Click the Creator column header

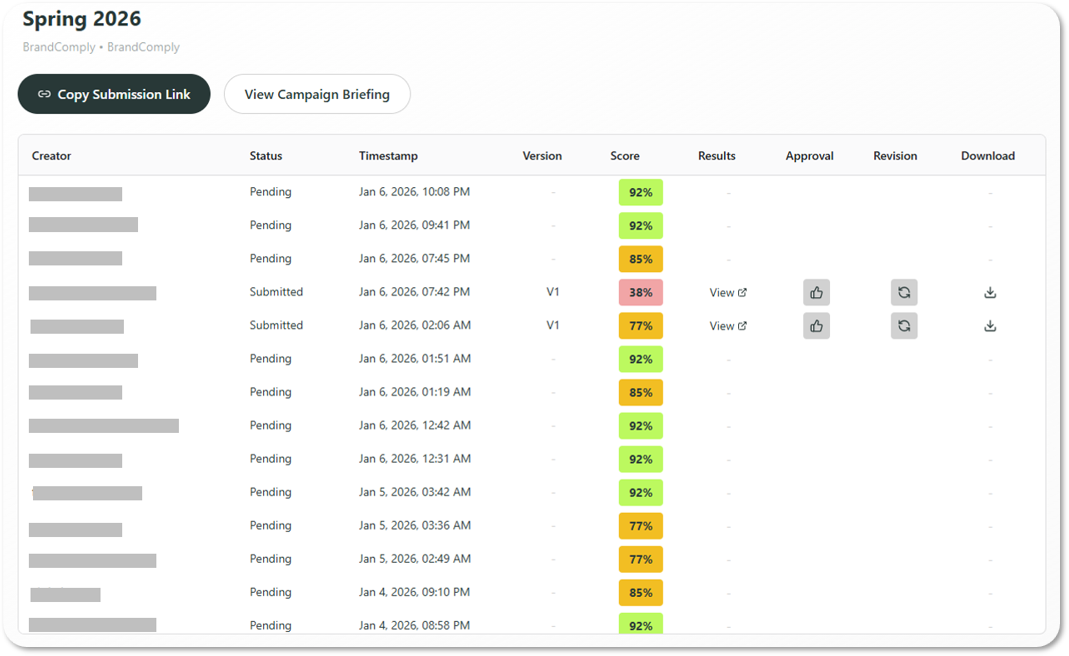(51, 155)
